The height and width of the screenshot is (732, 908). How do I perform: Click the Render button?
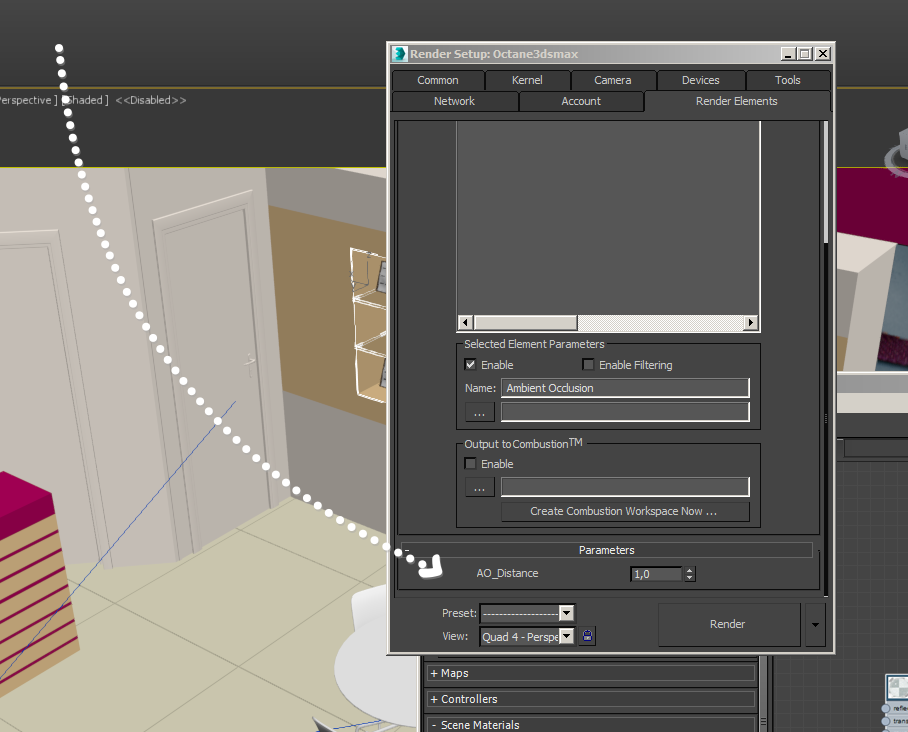tap(728, 624)
